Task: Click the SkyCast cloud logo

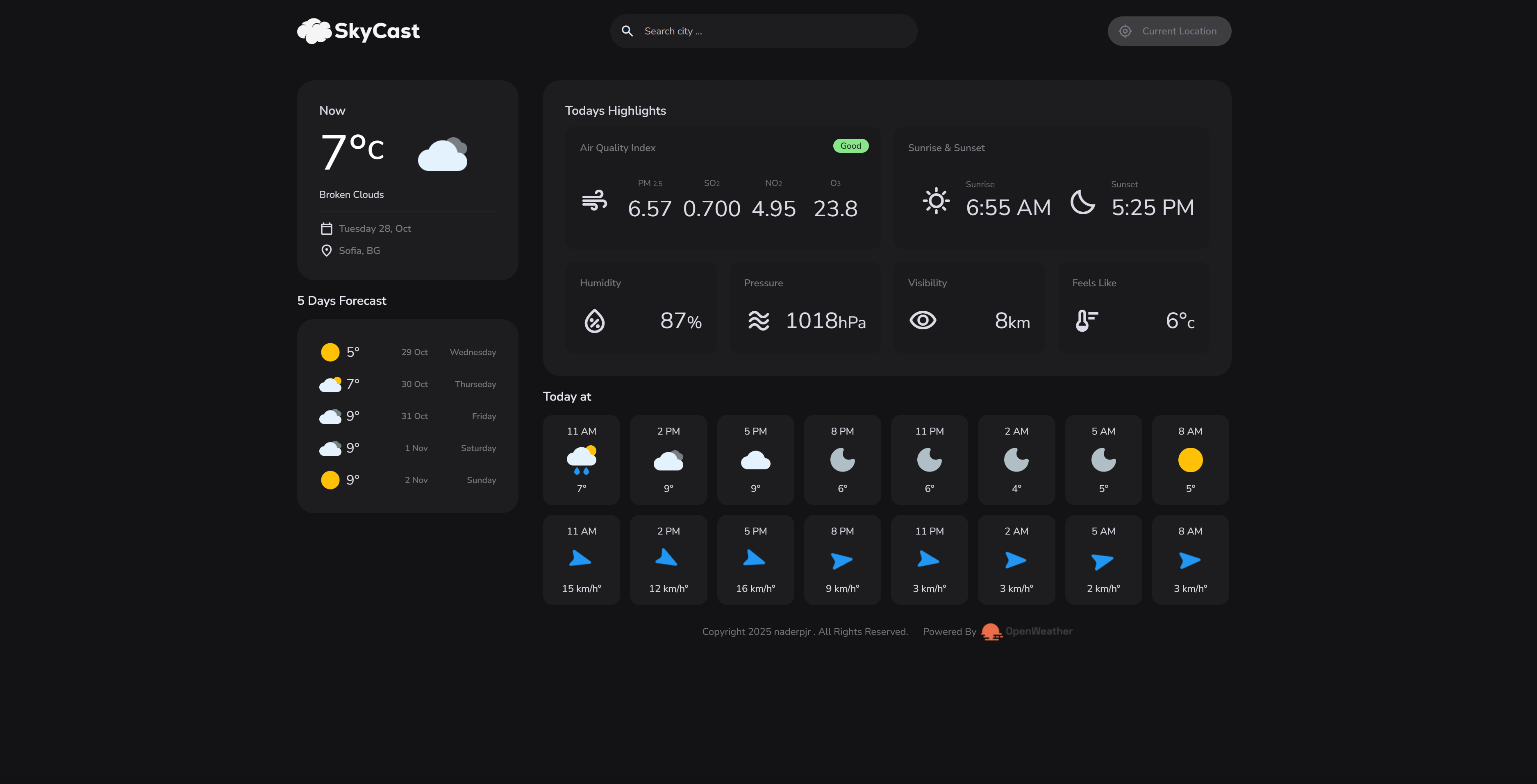Action: pyautogui.click(x=315, y=30)
